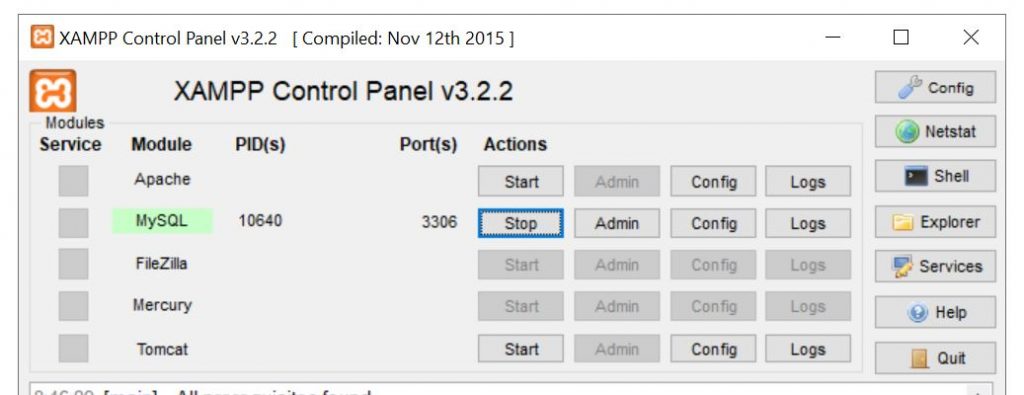
Task: Toggle the FileZilla service checkbox
Action: 73,264
